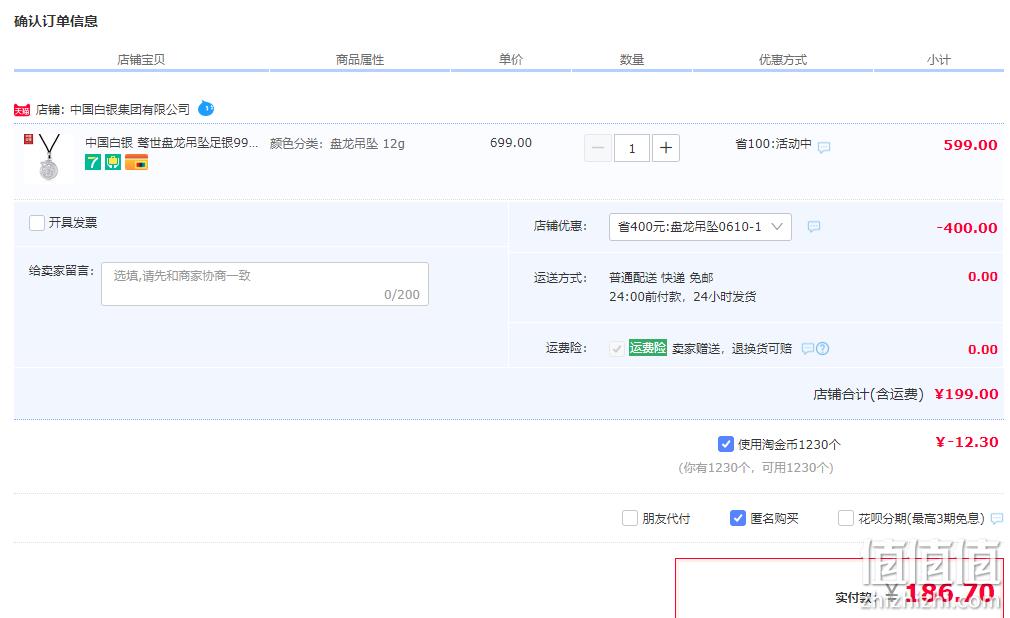Click the comment icon beside the store discount dropdown

click(x=814, y=226)
